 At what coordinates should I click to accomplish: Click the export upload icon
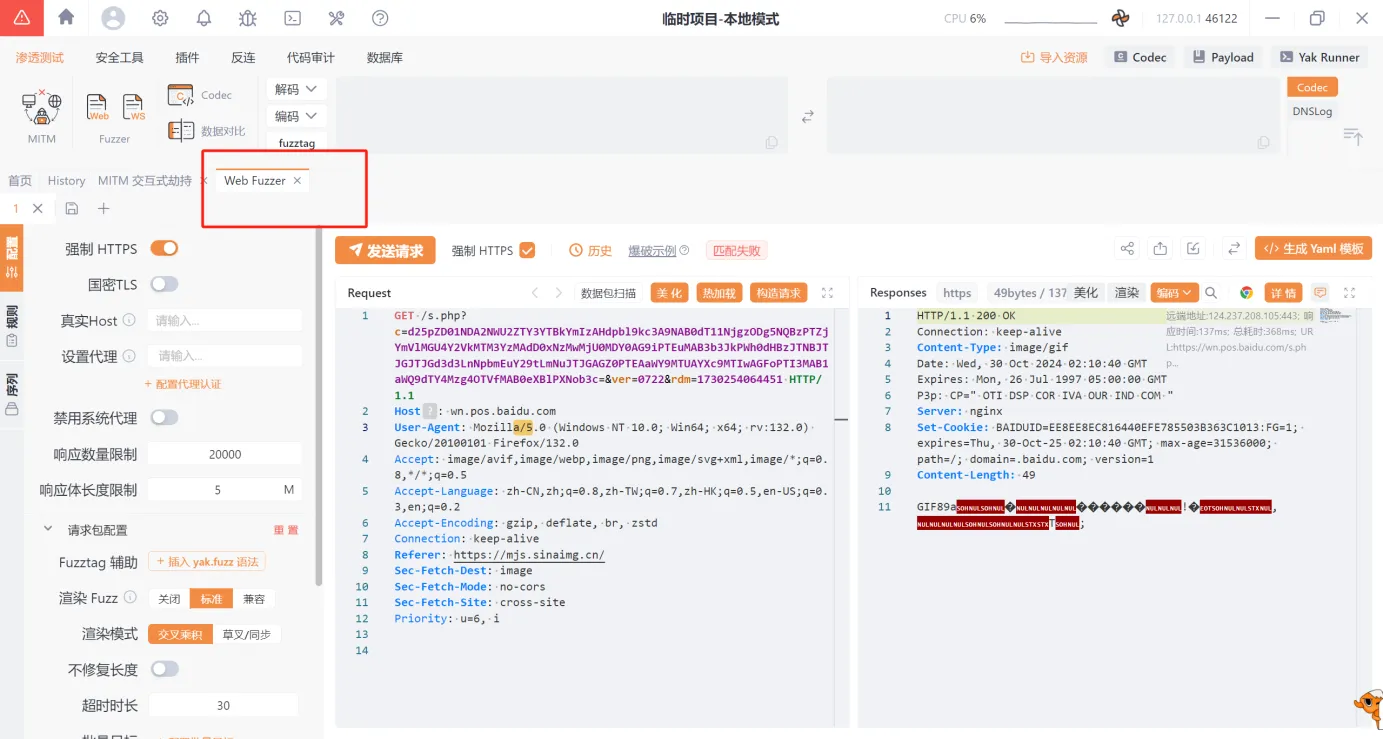click(1160, 249)
